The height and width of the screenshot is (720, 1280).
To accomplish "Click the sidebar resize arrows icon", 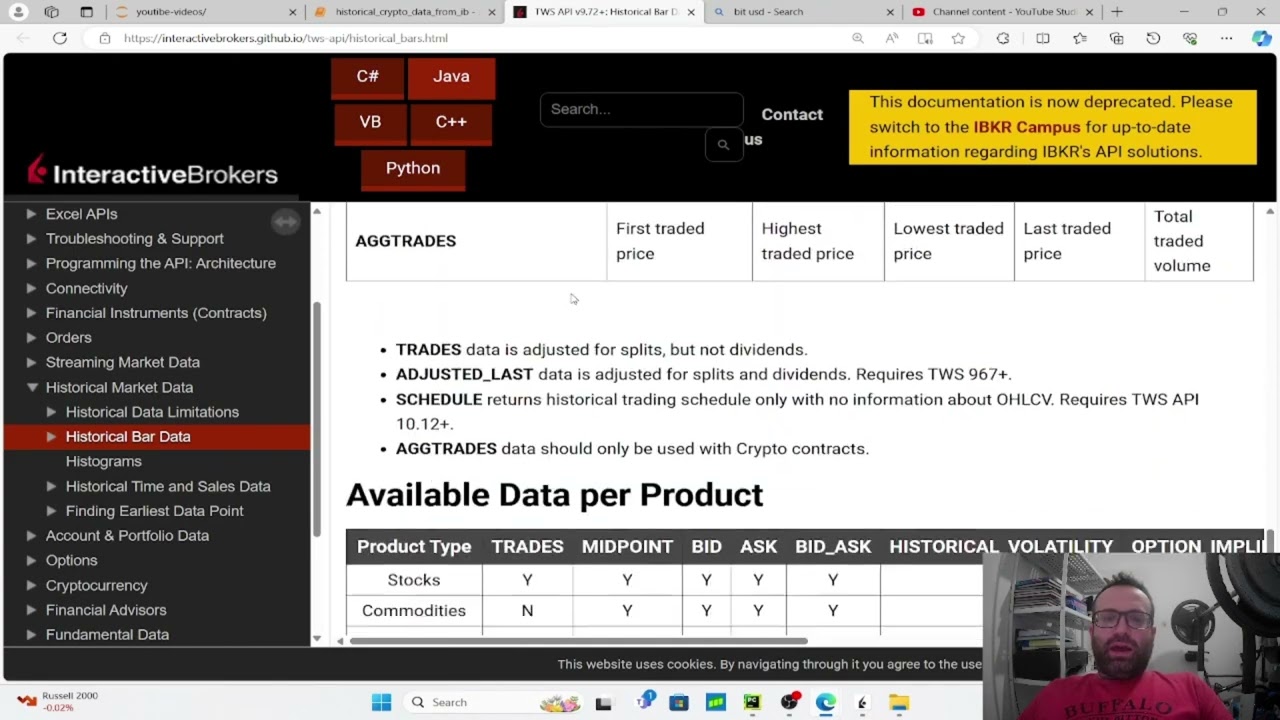I will (285, 222).
